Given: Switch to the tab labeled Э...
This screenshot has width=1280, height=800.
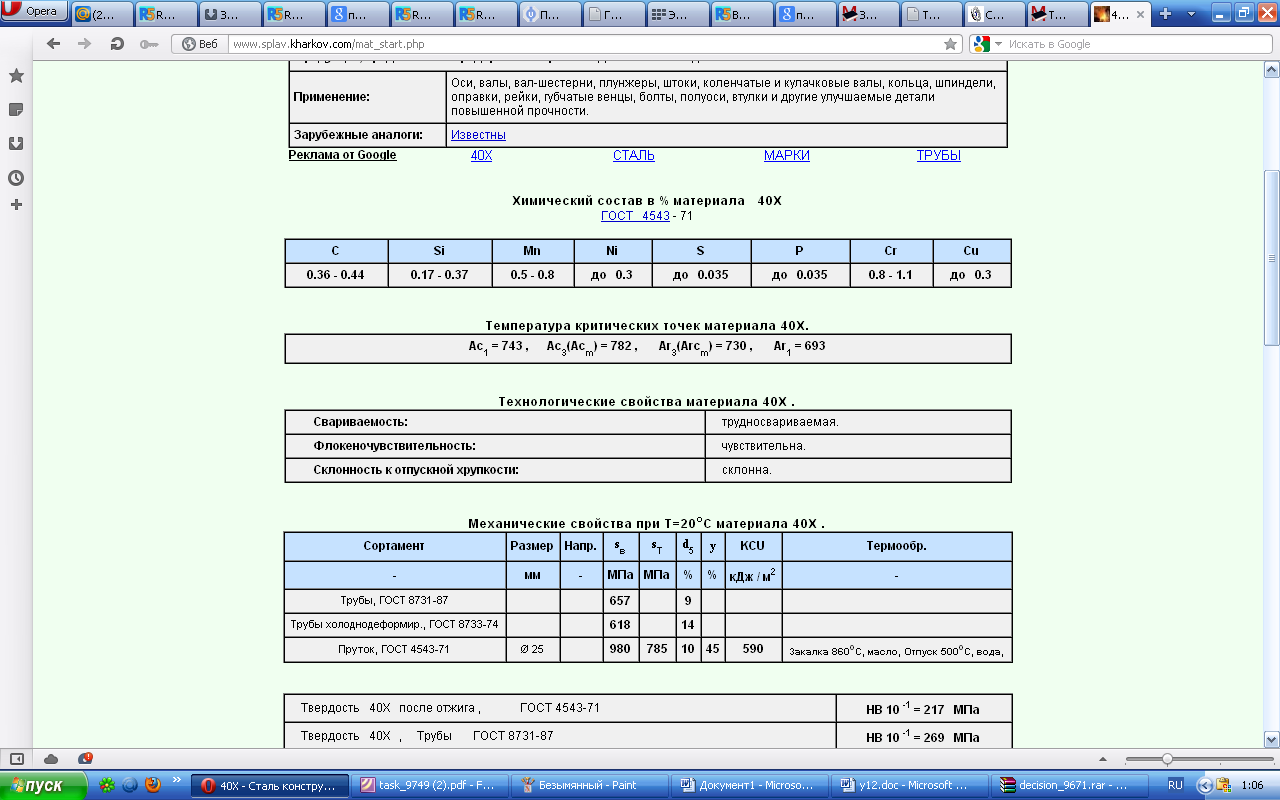Looking at the screenshot, I should pos(677,14).
